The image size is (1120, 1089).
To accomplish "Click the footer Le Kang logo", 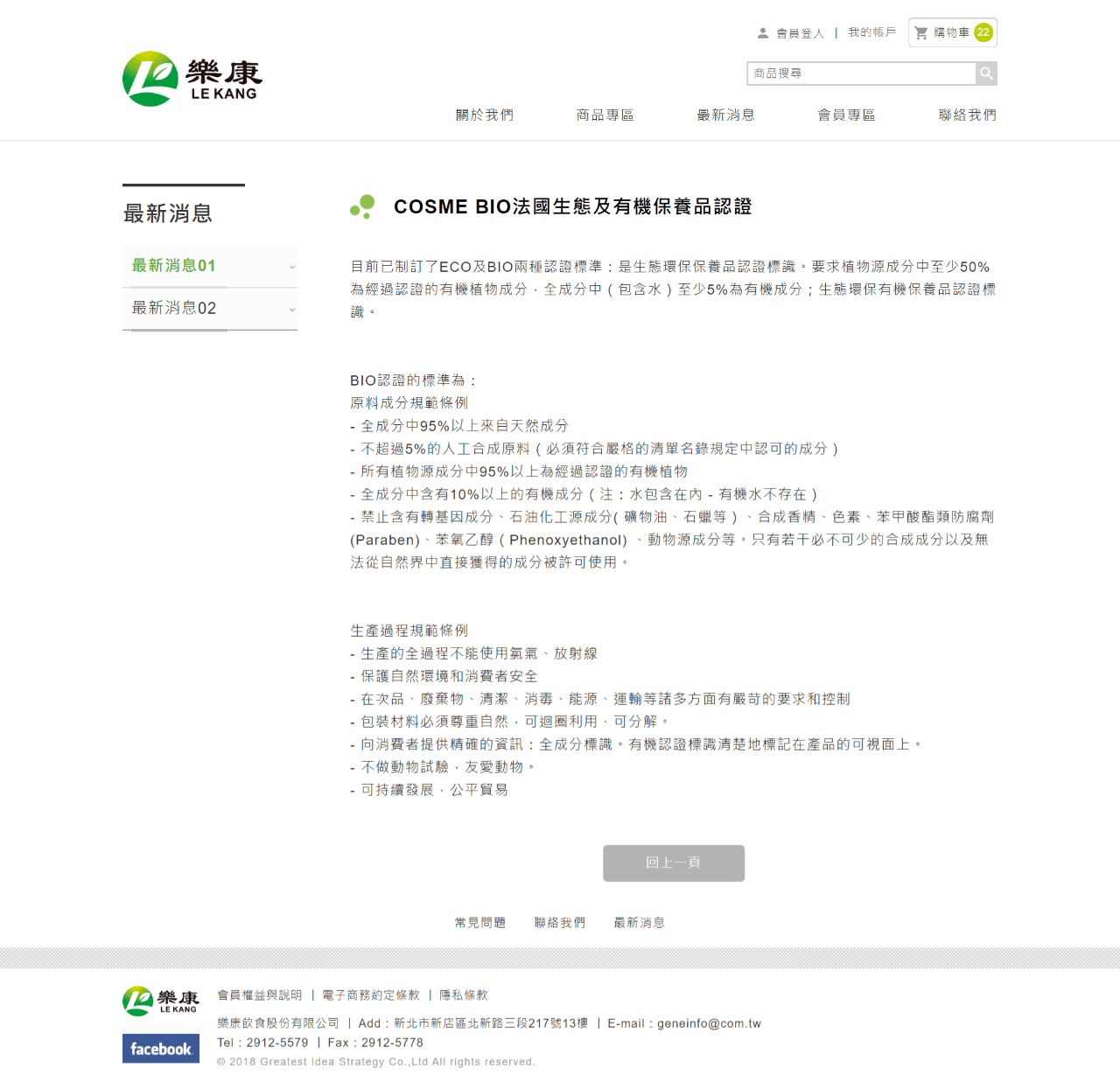I will click(x=161, y=1001).
